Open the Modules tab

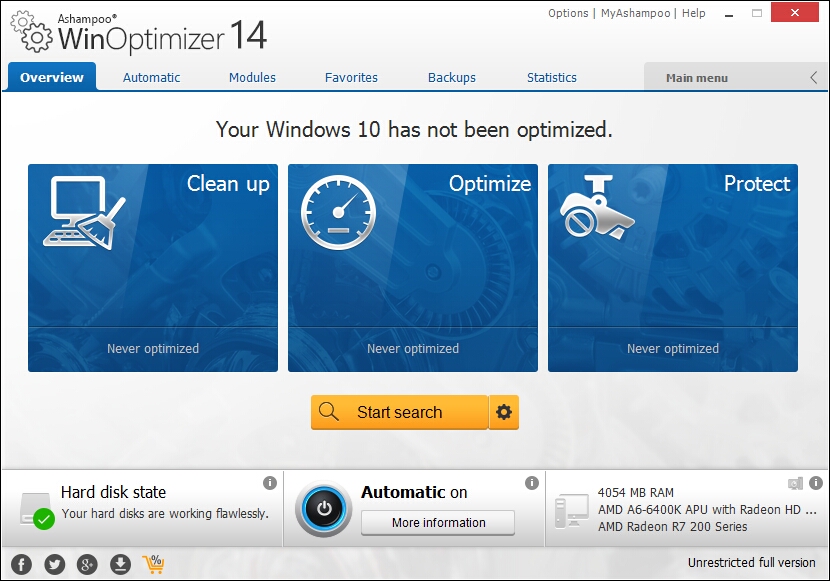252,78
